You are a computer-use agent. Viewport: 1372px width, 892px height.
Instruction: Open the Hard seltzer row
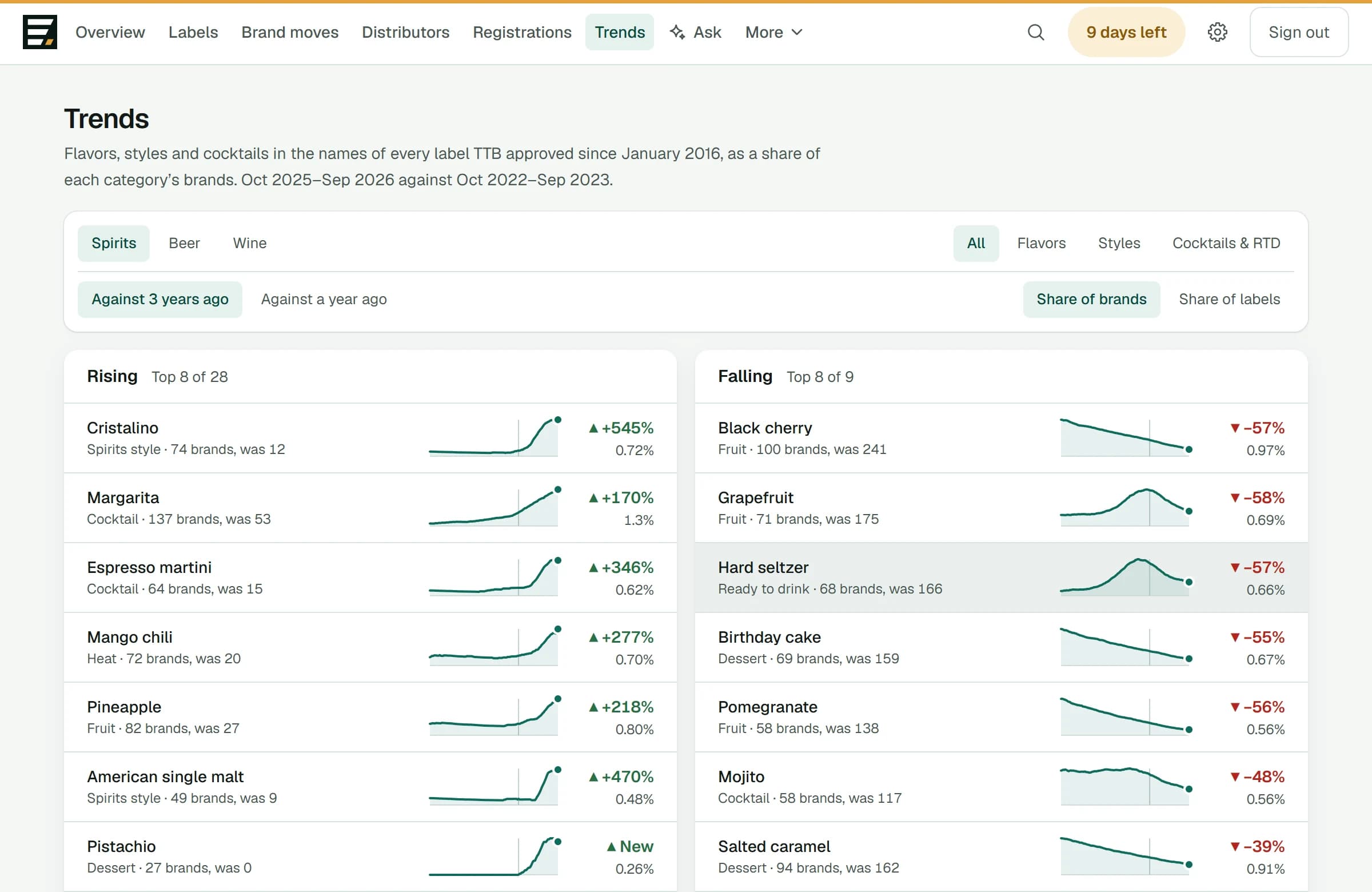(1002, 578)
